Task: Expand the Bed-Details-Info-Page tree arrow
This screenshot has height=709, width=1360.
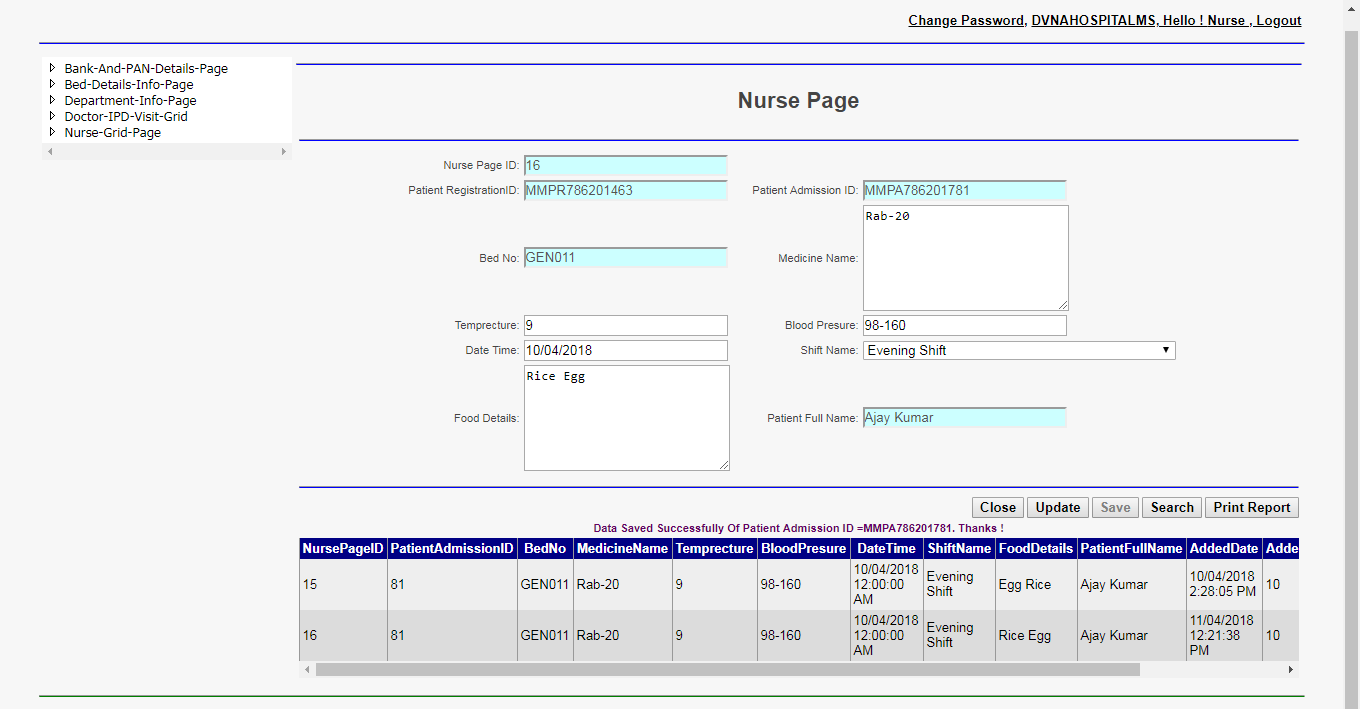Action: point(52,84)
